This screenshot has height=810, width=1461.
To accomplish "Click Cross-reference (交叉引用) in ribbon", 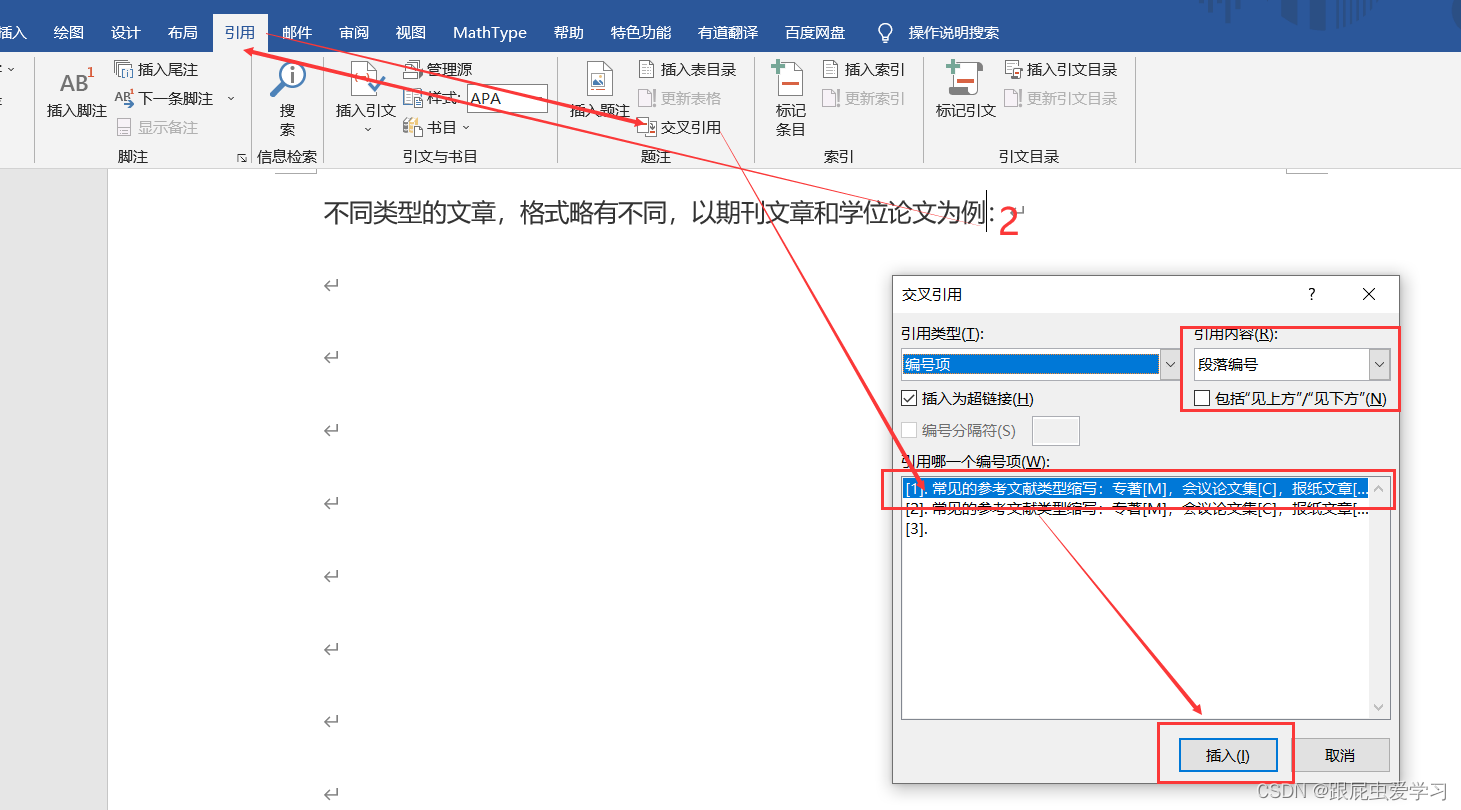I will click(x=679, y=127).
